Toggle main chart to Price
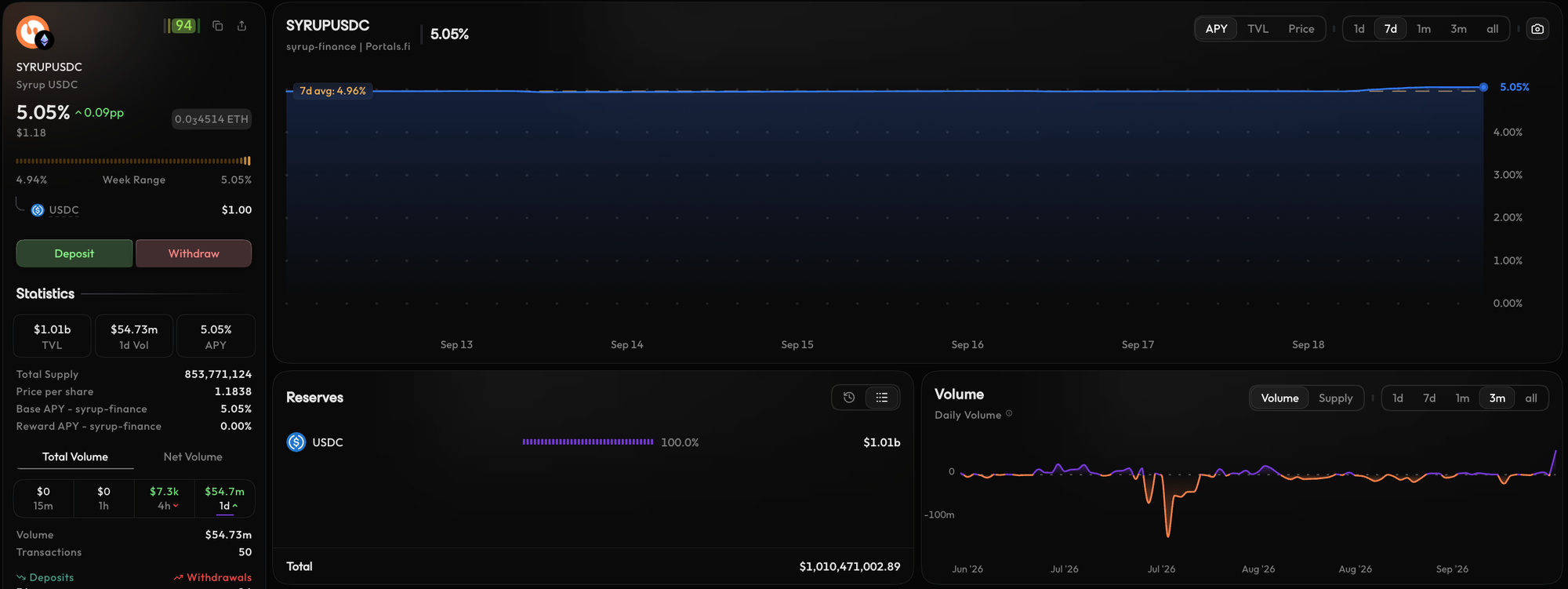 click(1301, 29)
